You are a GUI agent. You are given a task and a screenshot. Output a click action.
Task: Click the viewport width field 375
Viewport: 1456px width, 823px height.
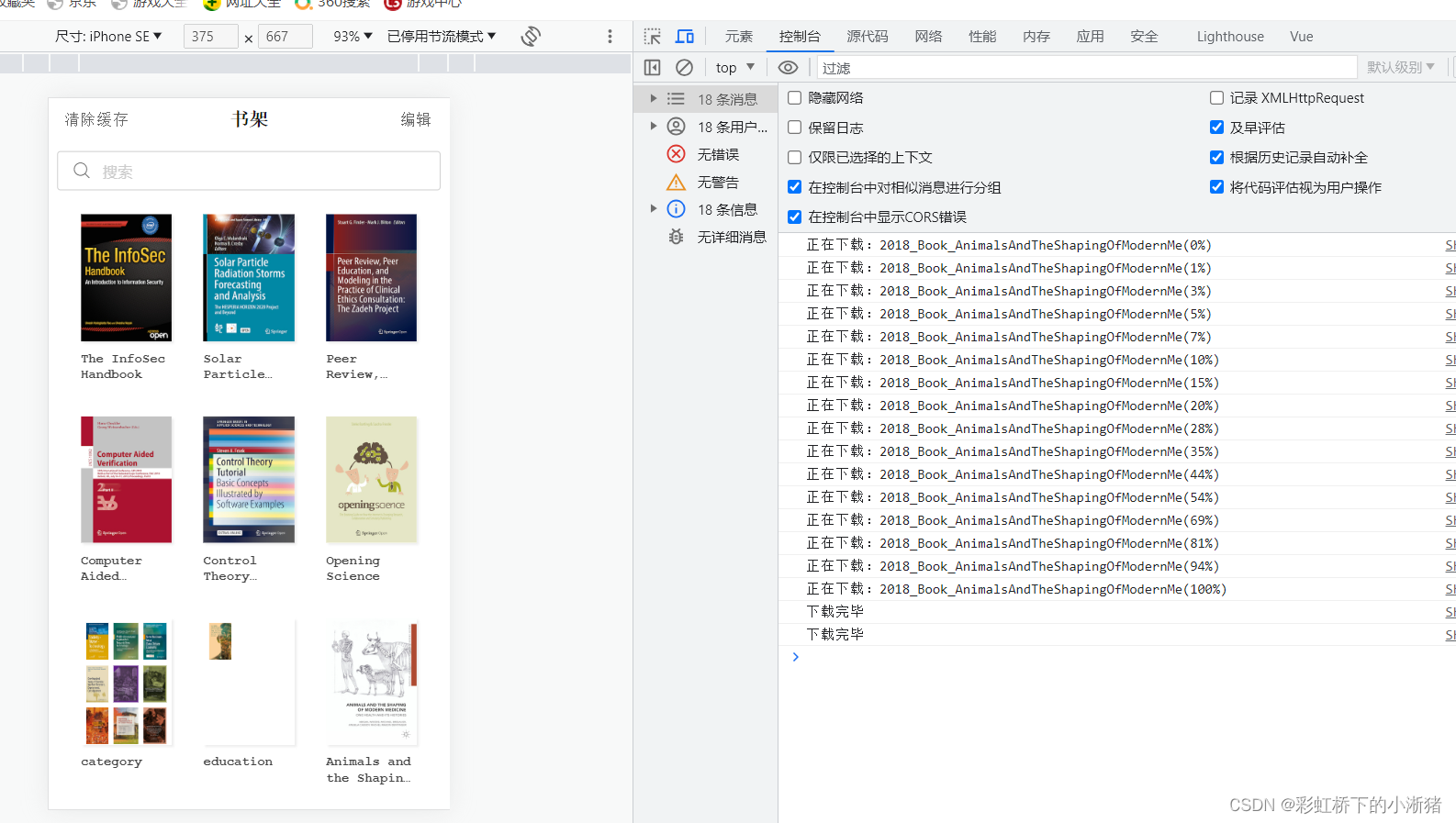coord(210,37)
